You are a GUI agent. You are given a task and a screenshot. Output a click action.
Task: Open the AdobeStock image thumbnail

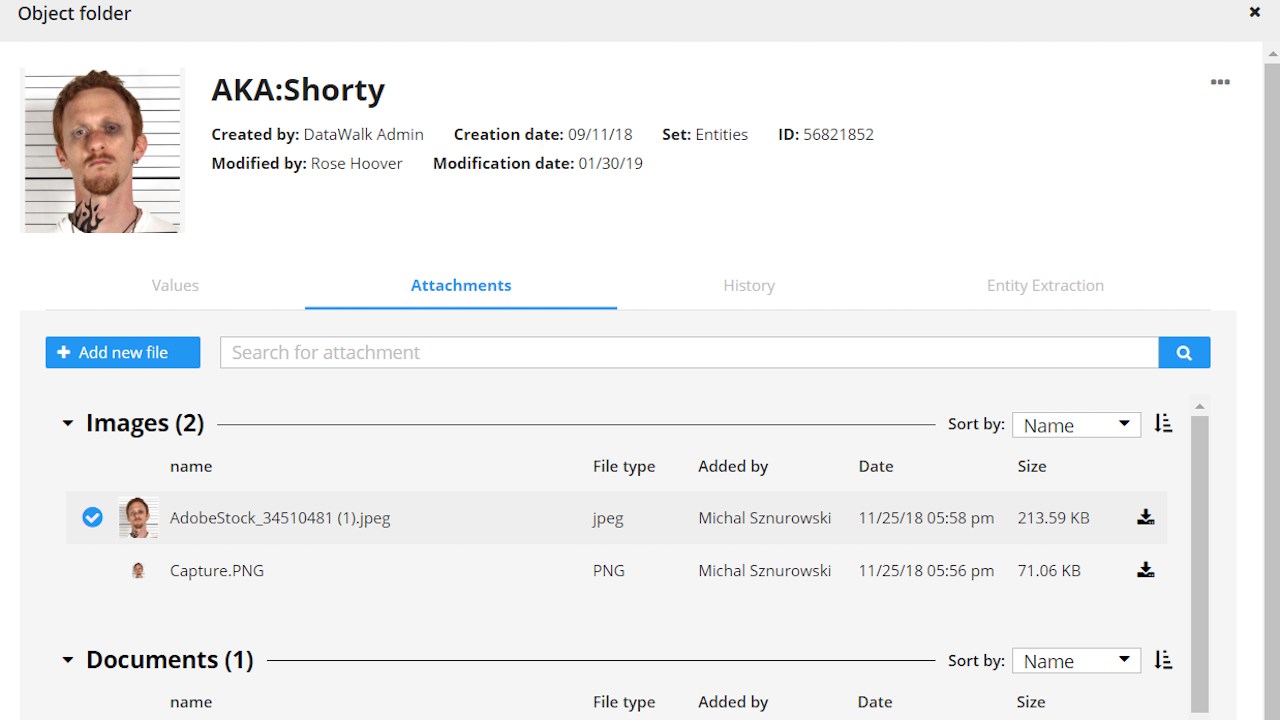[x=138, y=518]
